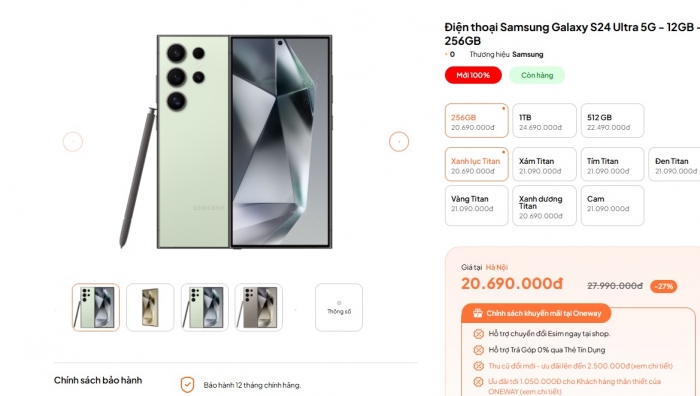Select the 1TB storage option
The height and width of the screenshot is (396, 700).
click(544, 121)
